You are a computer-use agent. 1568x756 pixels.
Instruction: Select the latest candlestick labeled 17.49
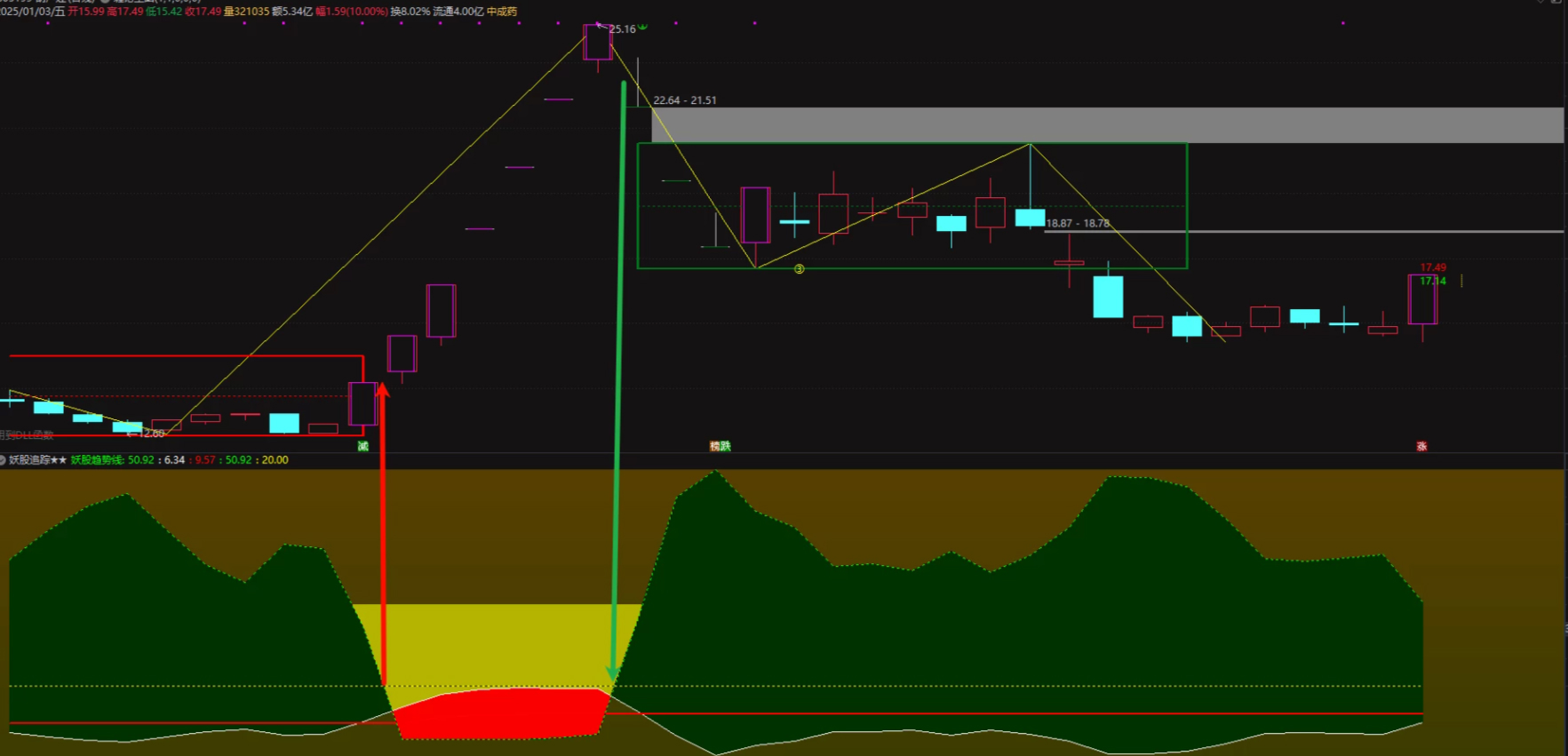point(1421,300)
